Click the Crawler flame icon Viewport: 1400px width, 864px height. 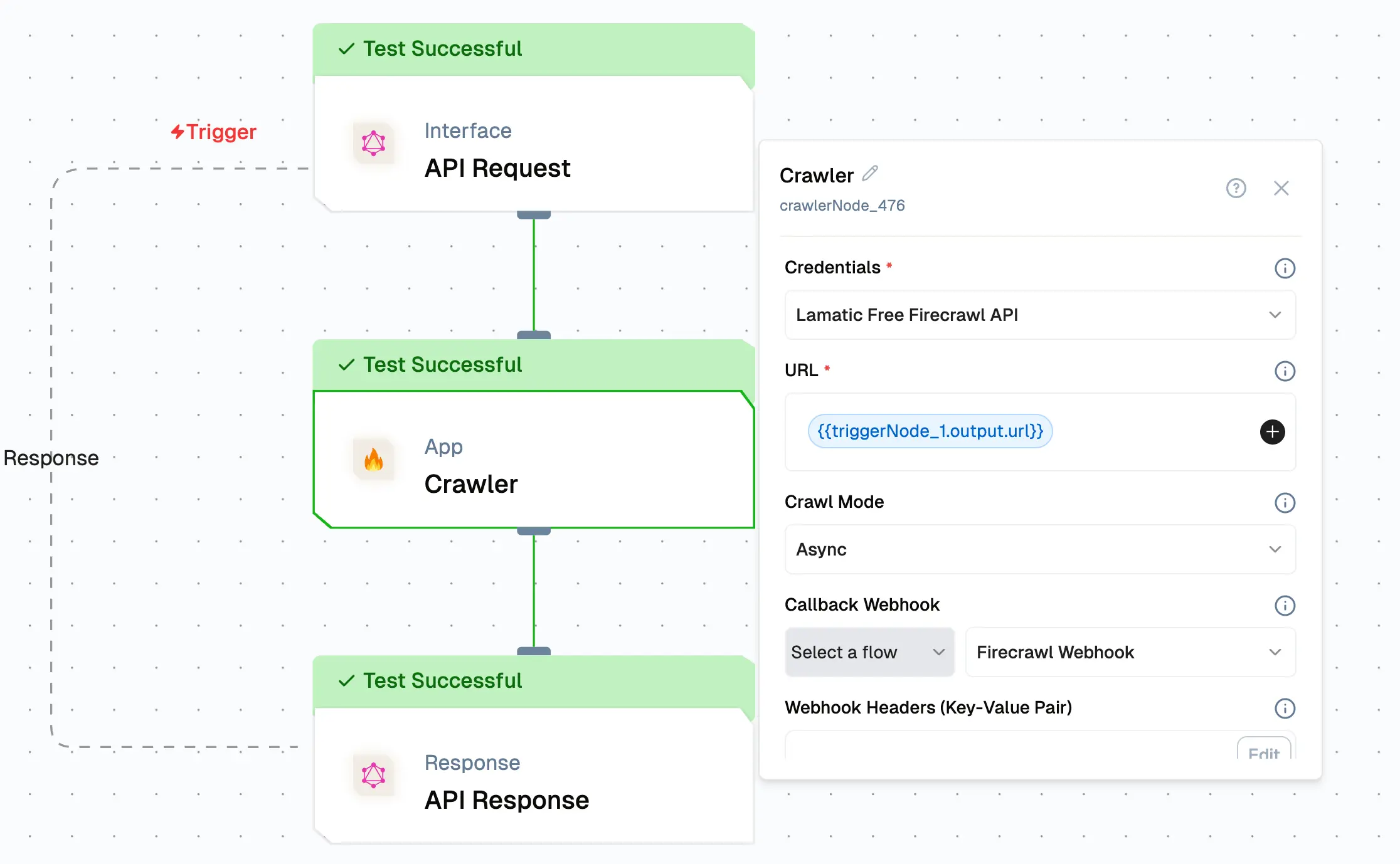[374, 461]
